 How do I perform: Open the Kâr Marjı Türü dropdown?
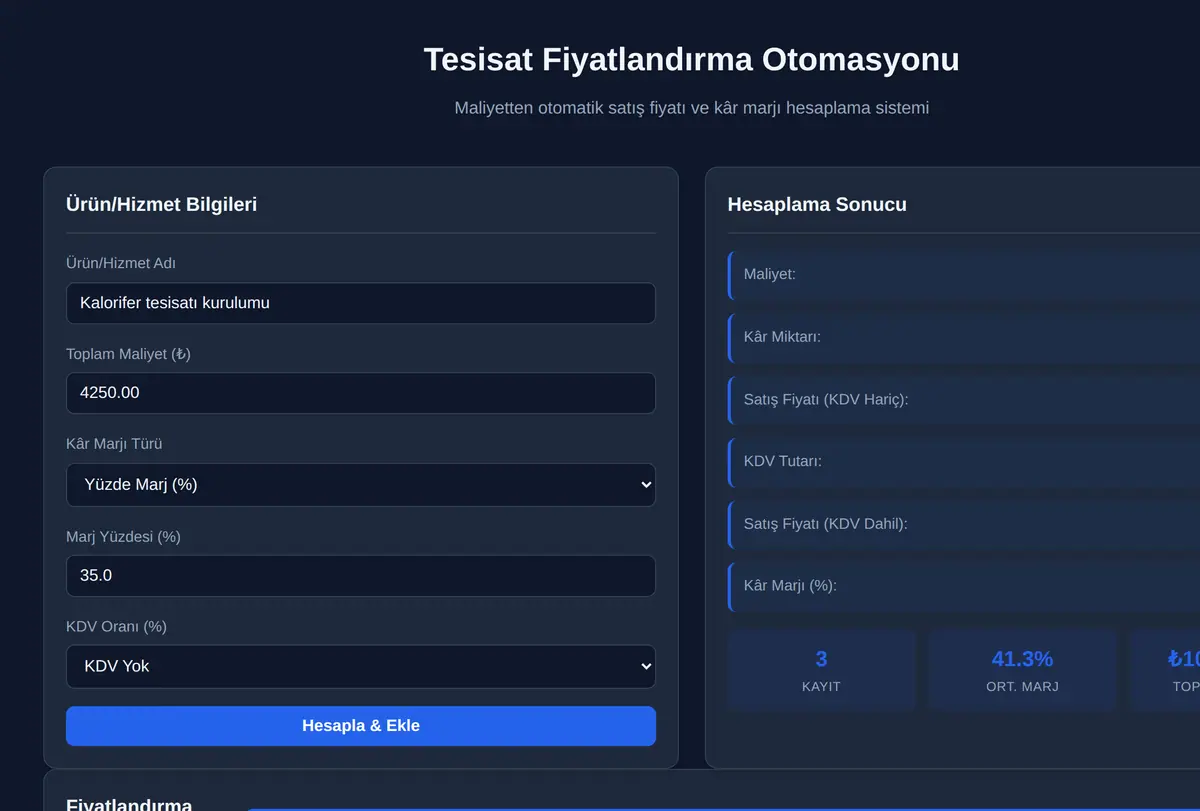coord(361,485)
